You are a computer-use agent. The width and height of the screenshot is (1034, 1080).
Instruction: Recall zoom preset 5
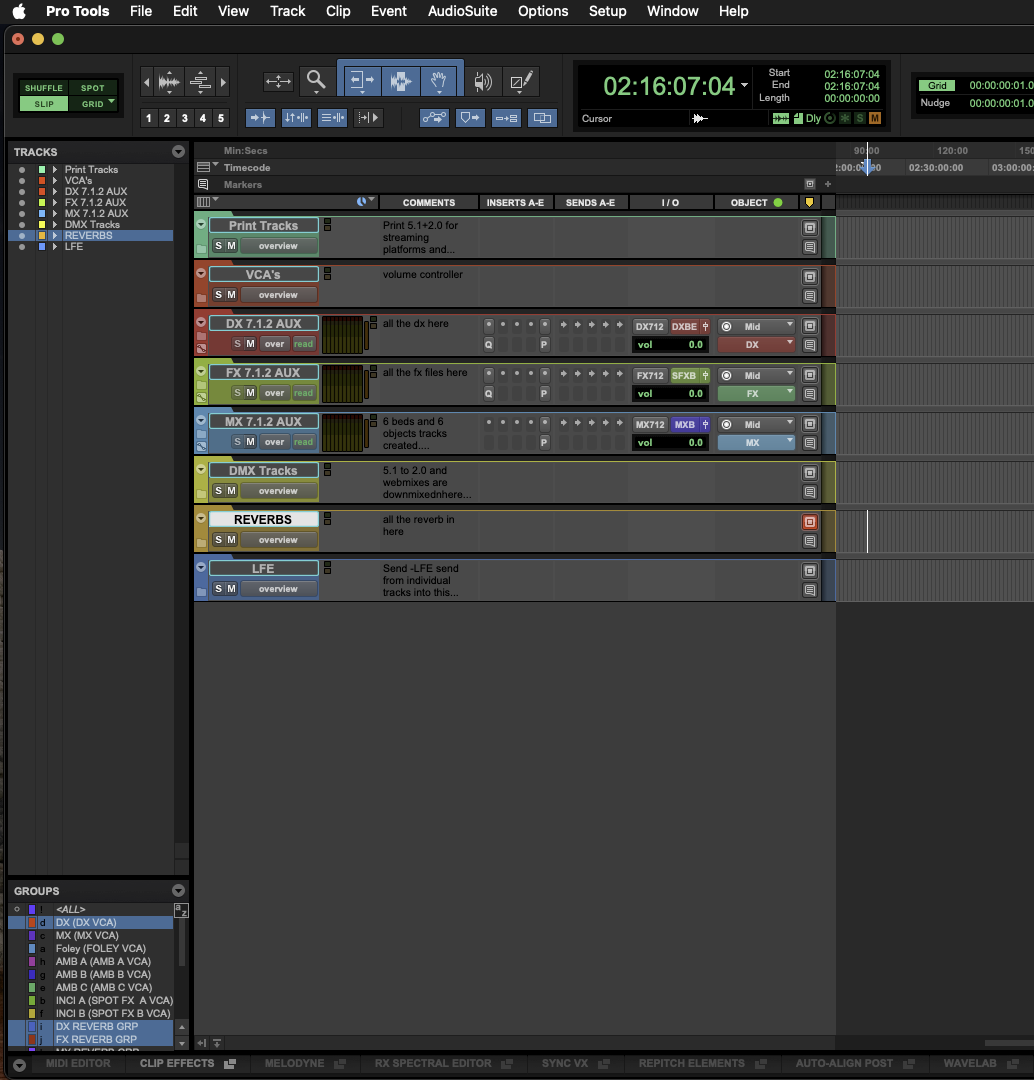coord(220,118)
